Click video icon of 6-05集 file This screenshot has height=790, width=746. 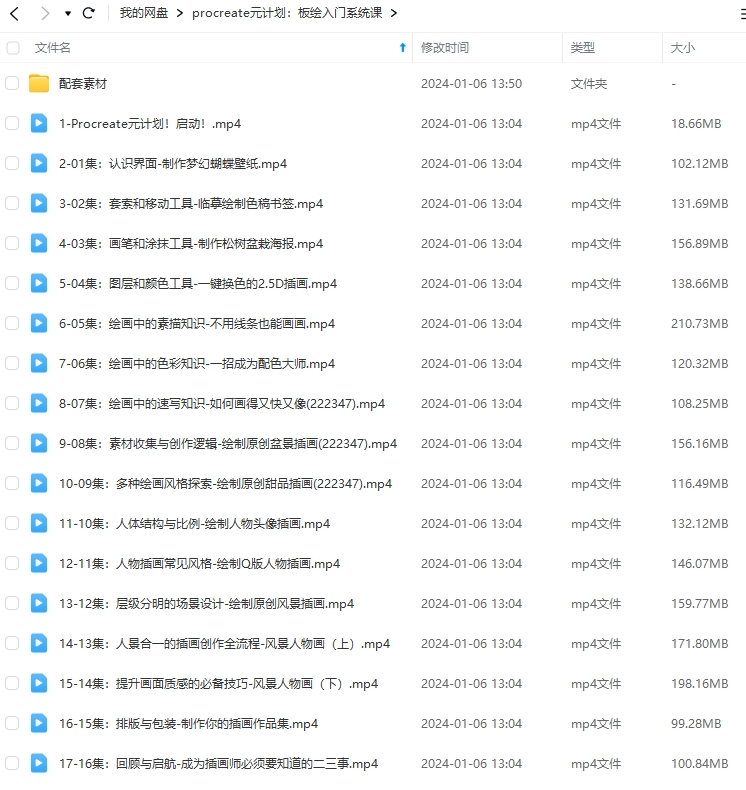(39, 323)
